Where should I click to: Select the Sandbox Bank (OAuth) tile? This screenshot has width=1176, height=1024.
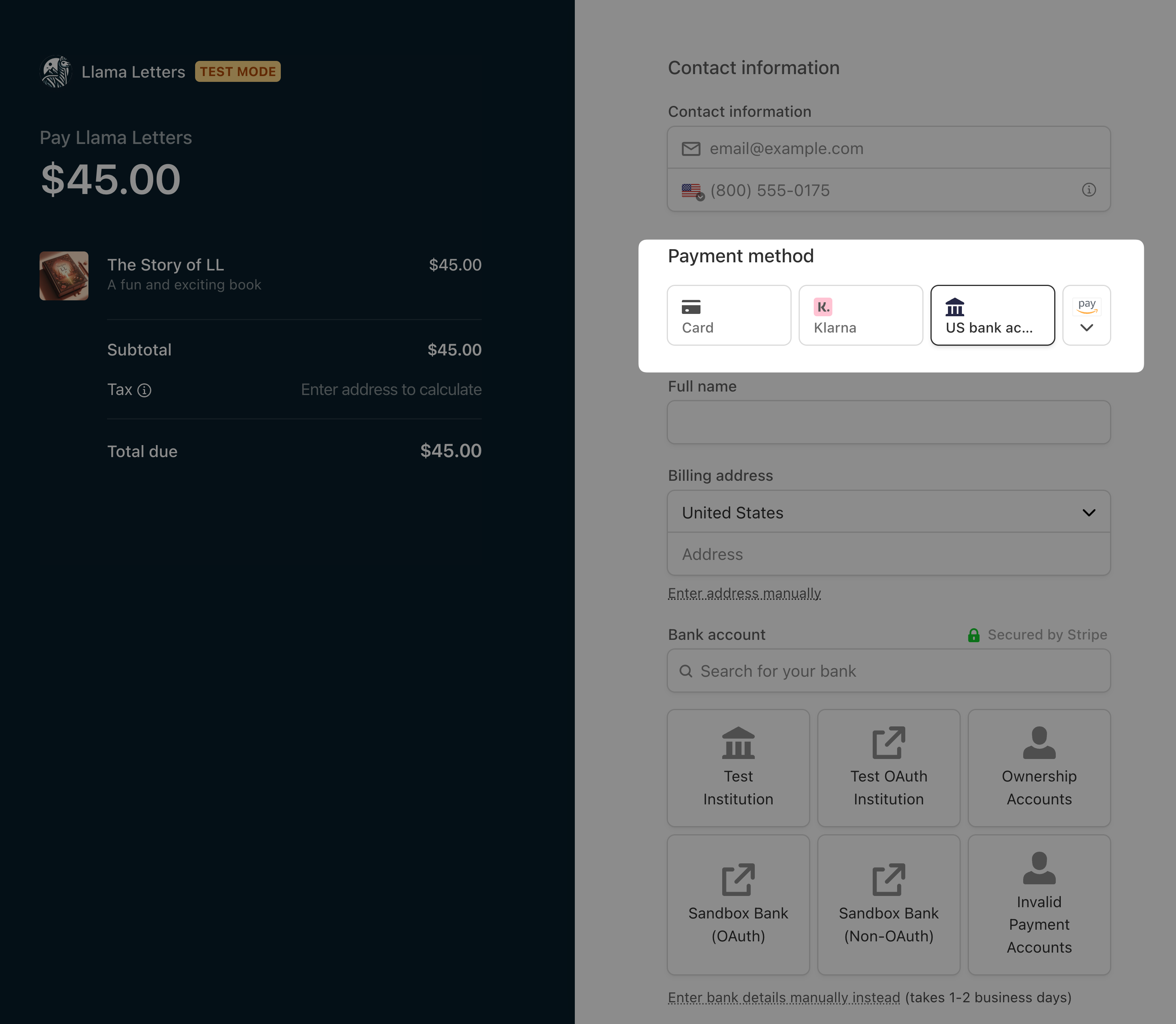tap(738, 904)
